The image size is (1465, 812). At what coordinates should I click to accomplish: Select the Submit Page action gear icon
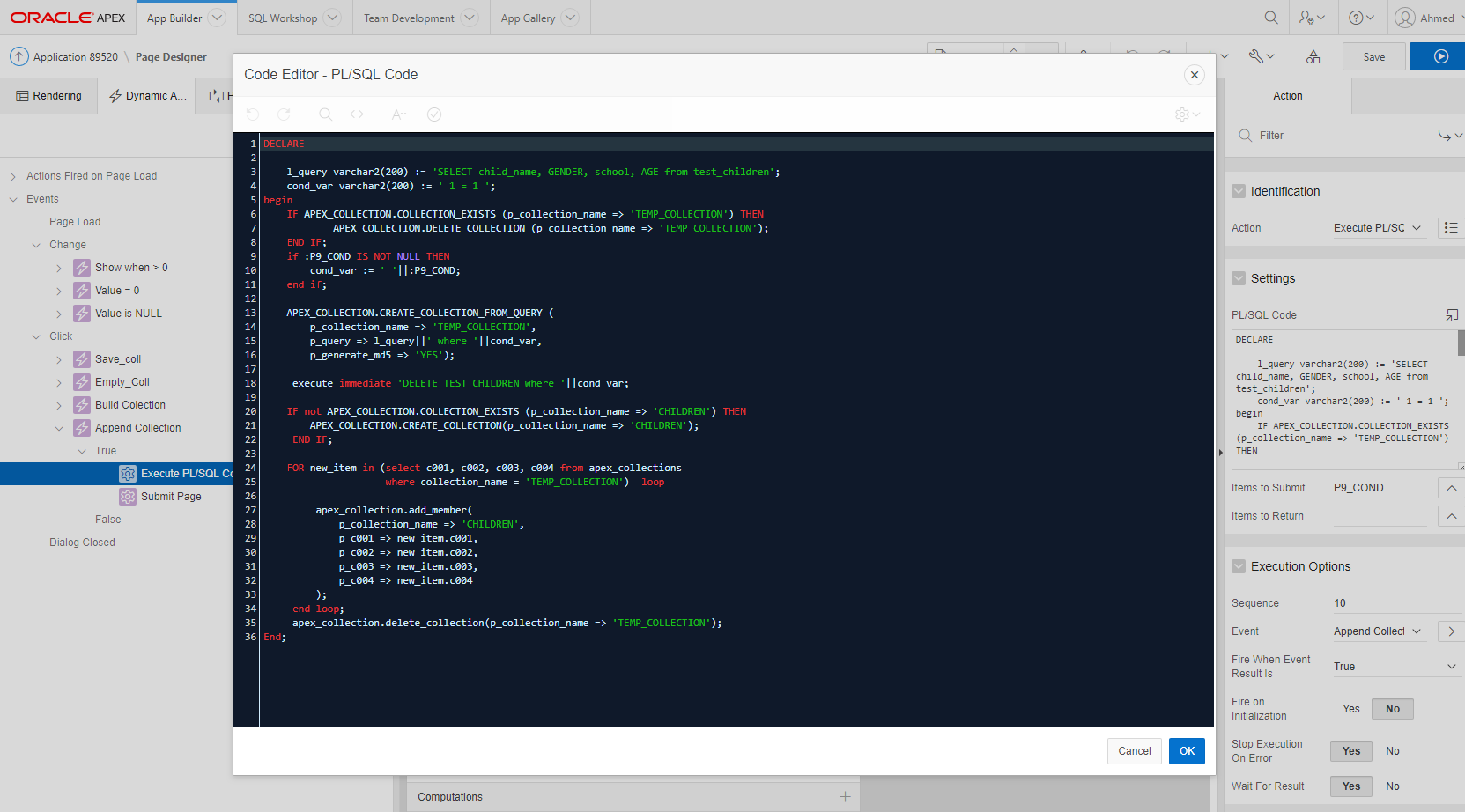click(x=128, y=497)
